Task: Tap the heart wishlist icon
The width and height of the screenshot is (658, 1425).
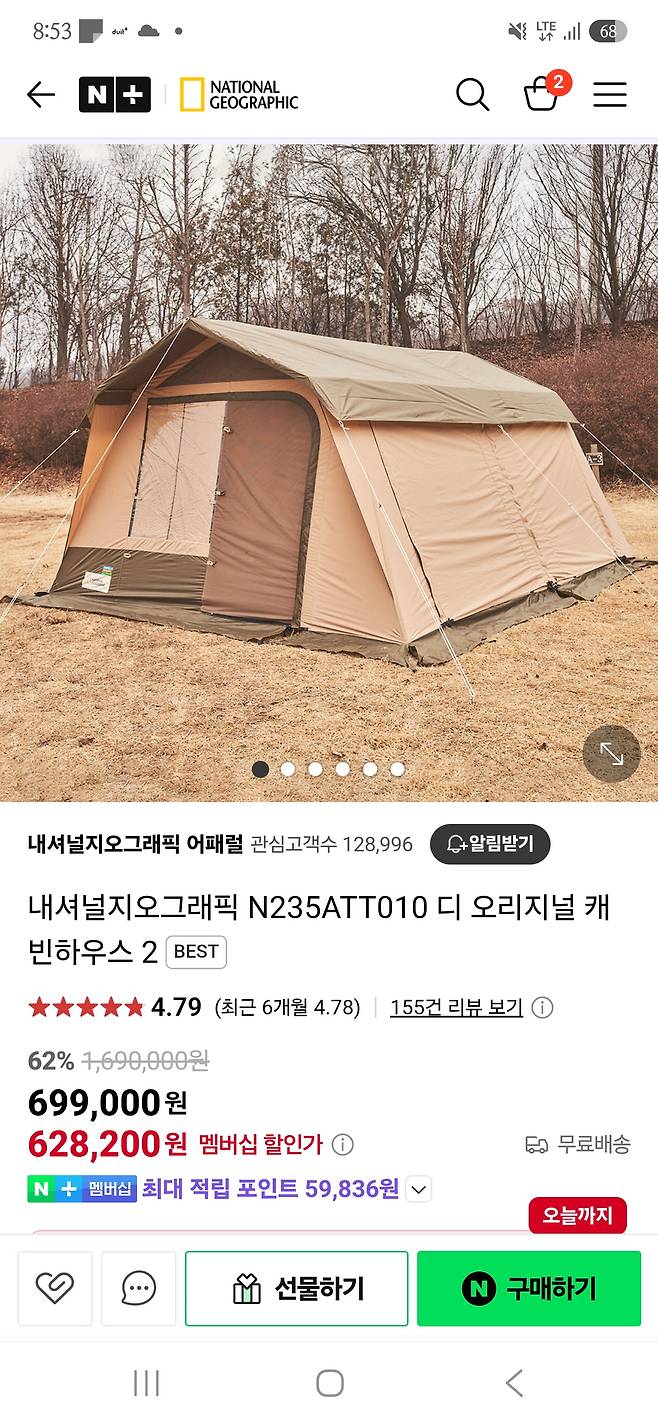Action: pos(55,1288)
